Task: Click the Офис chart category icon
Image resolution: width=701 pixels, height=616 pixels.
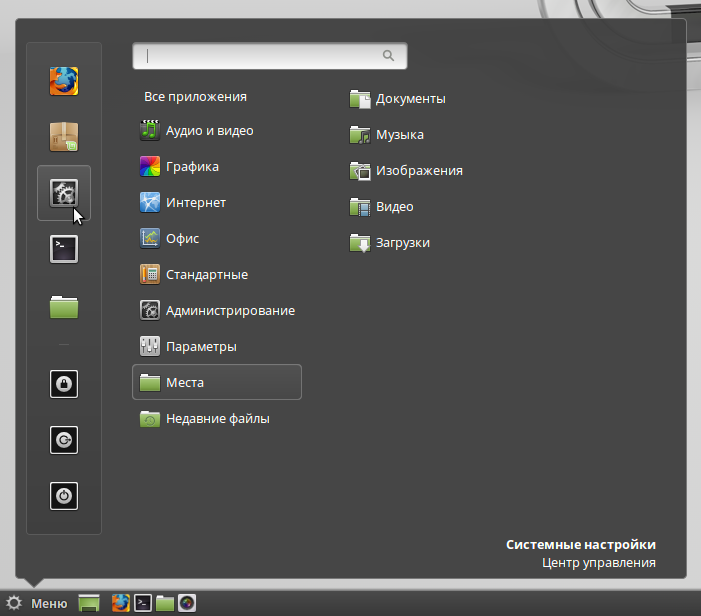Action: 150,238
